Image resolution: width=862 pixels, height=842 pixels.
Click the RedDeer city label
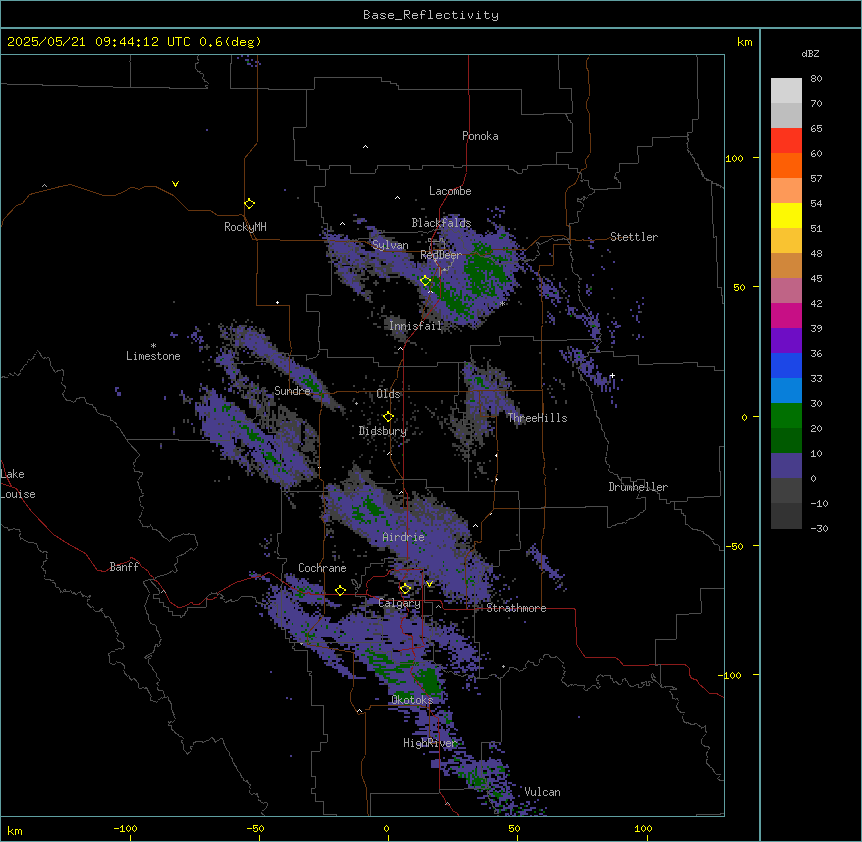point(441,255)
